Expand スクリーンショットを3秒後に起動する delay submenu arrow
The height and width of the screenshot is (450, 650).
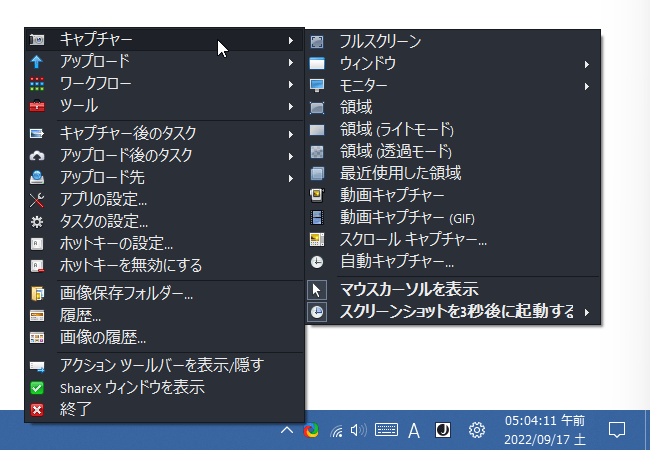click(587, 312)
